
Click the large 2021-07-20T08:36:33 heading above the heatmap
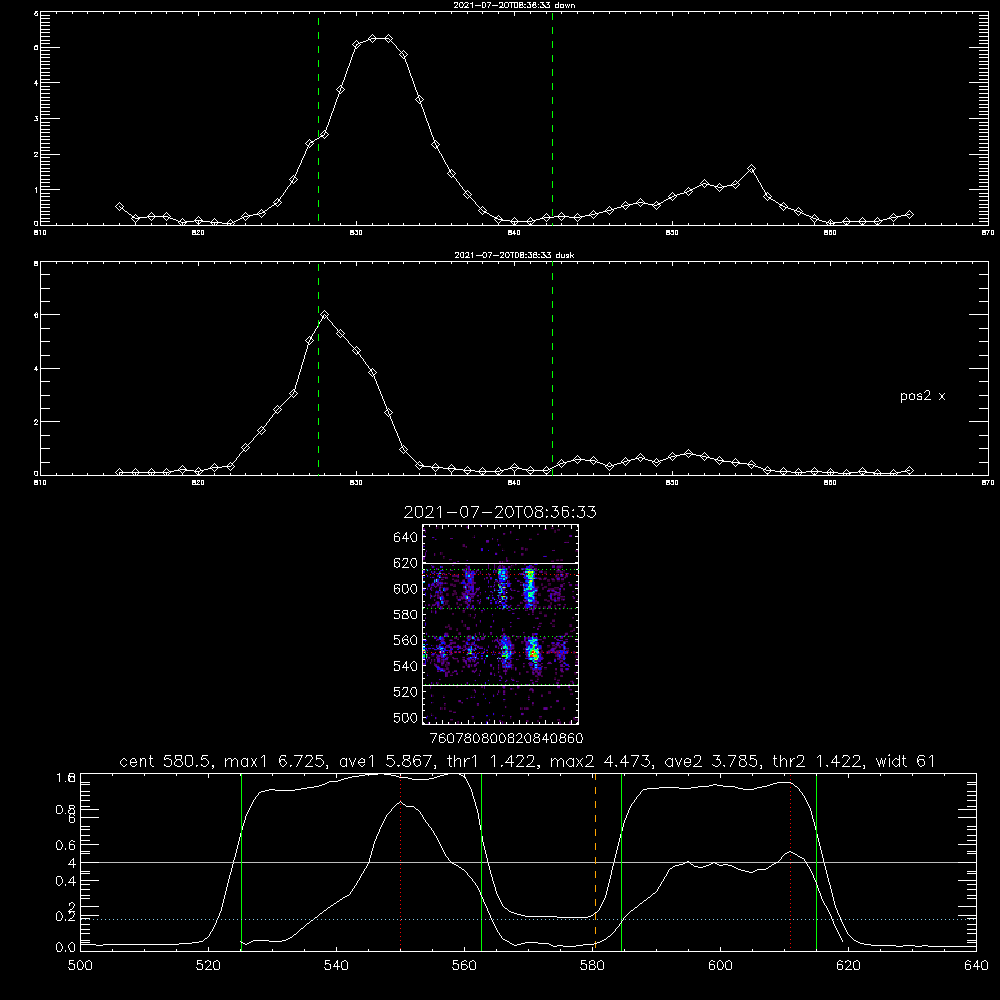coord(500,512)
